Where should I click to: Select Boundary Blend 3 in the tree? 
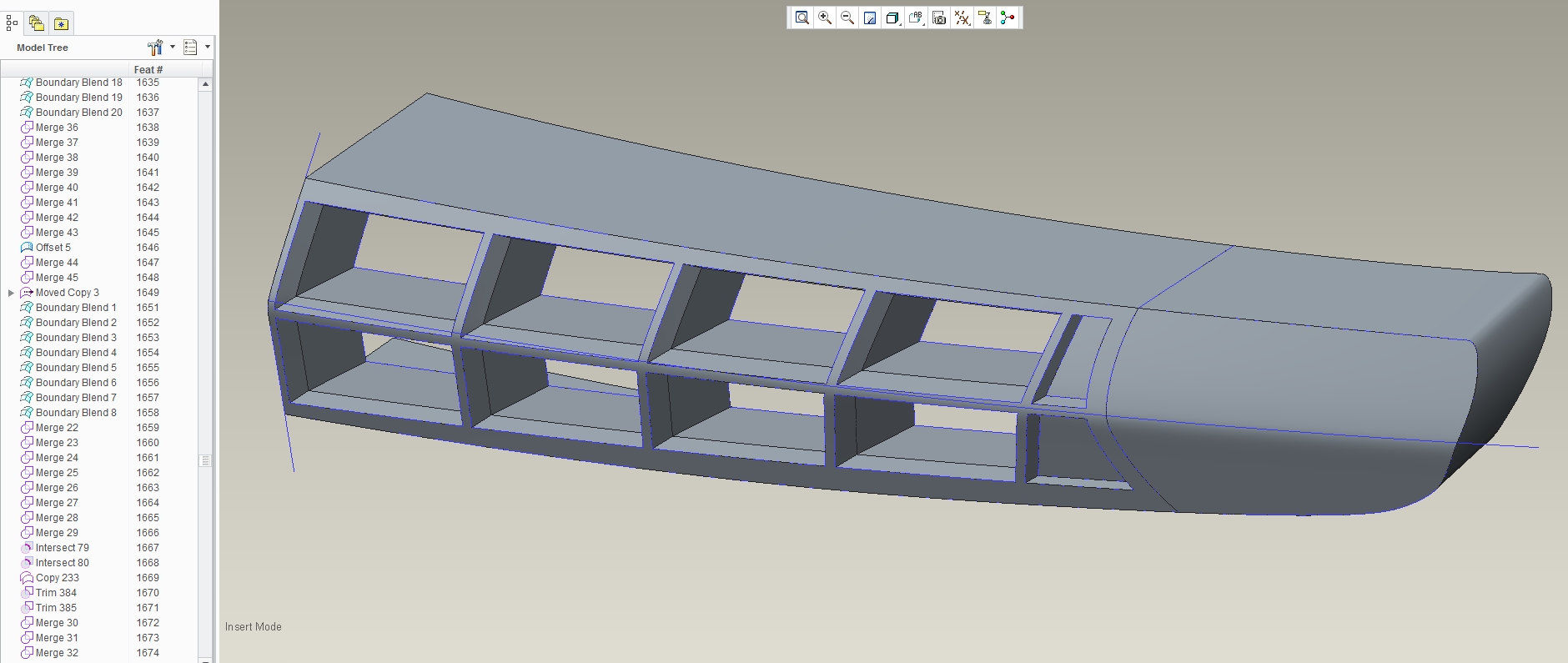pos(76,338)
